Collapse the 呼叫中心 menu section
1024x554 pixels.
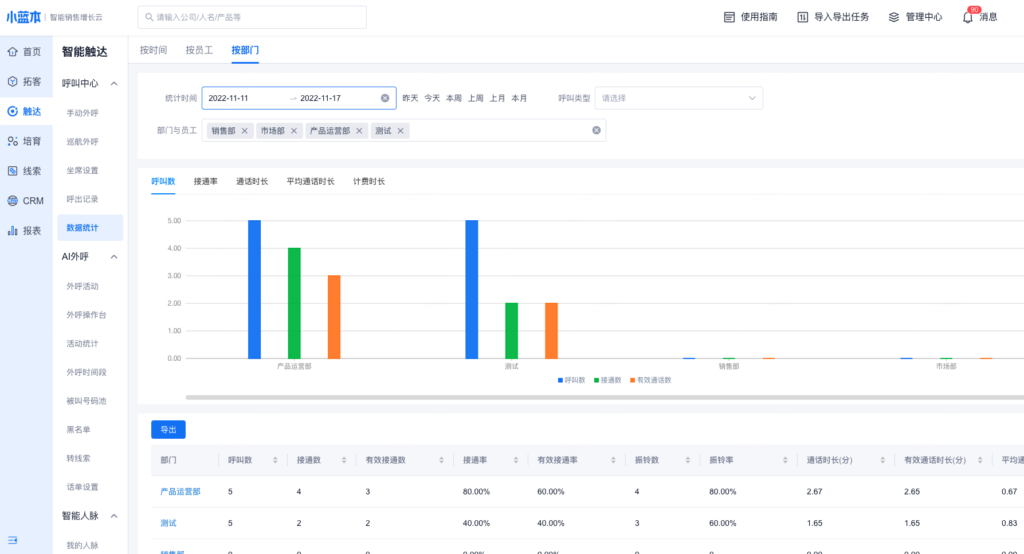click(x=114, y=83)
